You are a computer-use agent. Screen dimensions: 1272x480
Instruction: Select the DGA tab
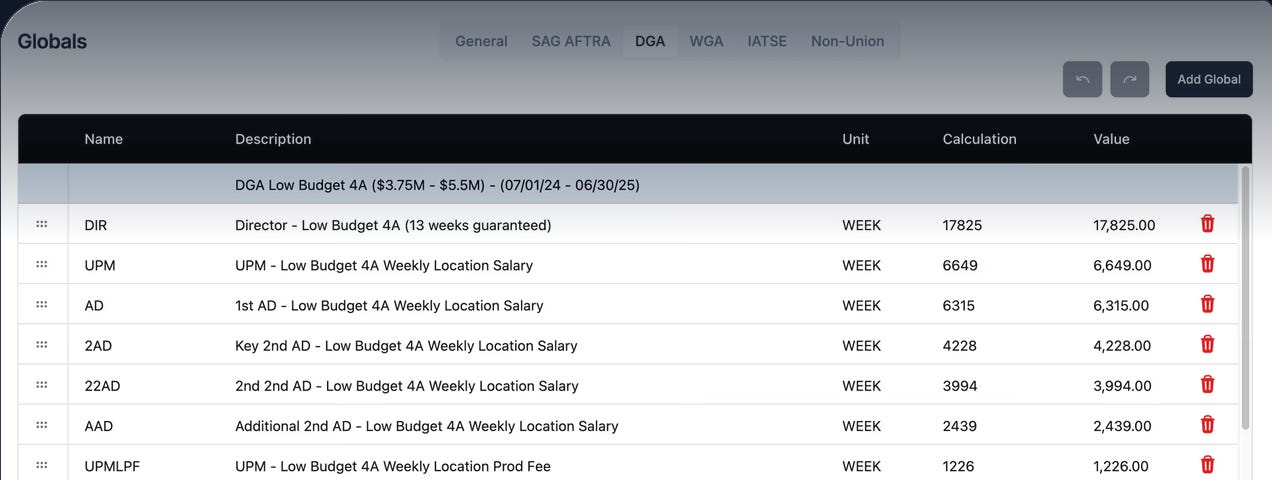click(650, 41)
